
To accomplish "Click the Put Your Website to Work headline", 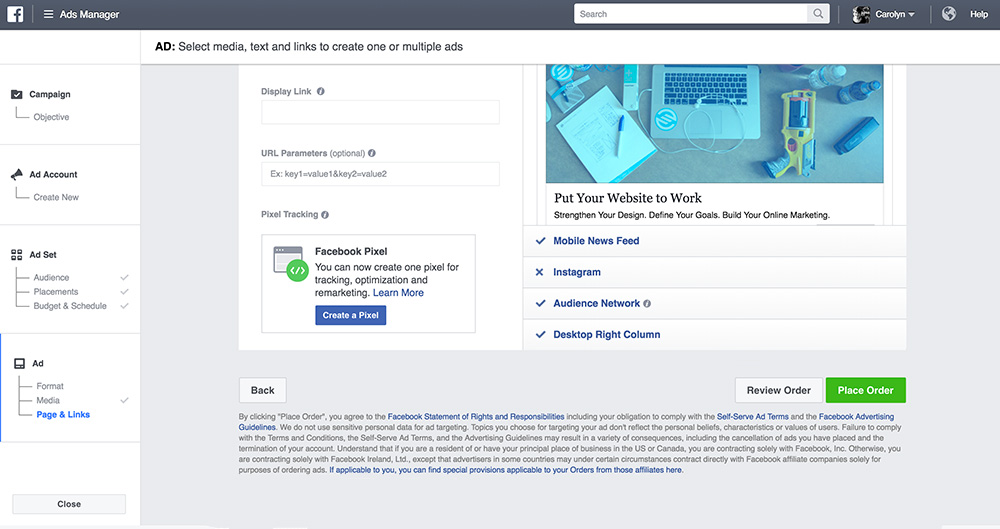I will click(x=628, y=198).
